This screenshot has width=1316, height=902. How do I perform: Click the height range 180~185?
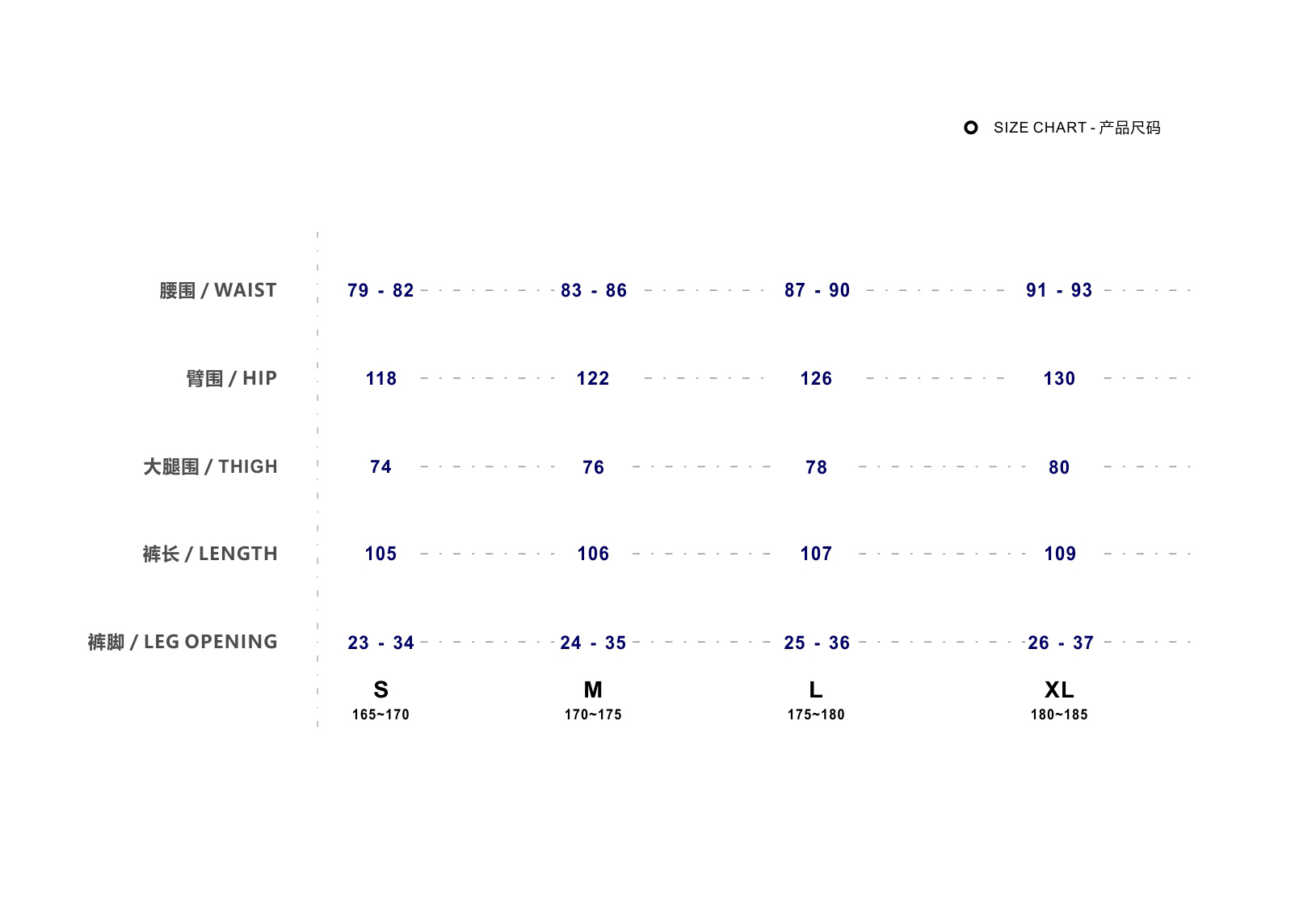tap(1059, 714)
